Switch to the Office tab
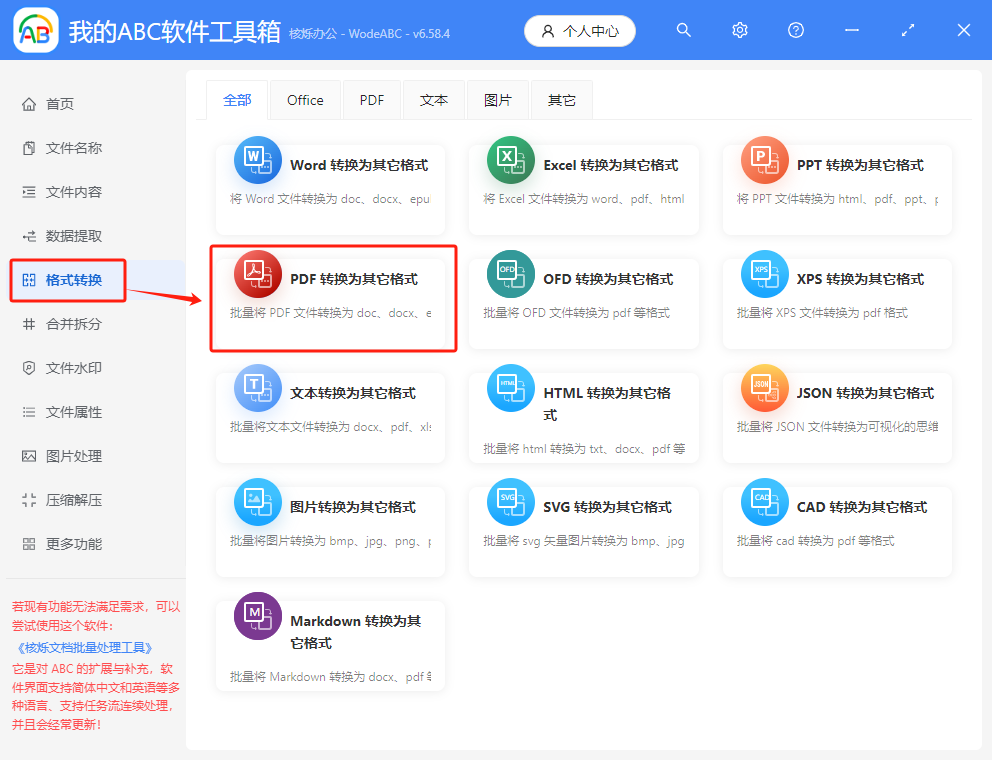The image size is (992, 760). coord(305,99)
